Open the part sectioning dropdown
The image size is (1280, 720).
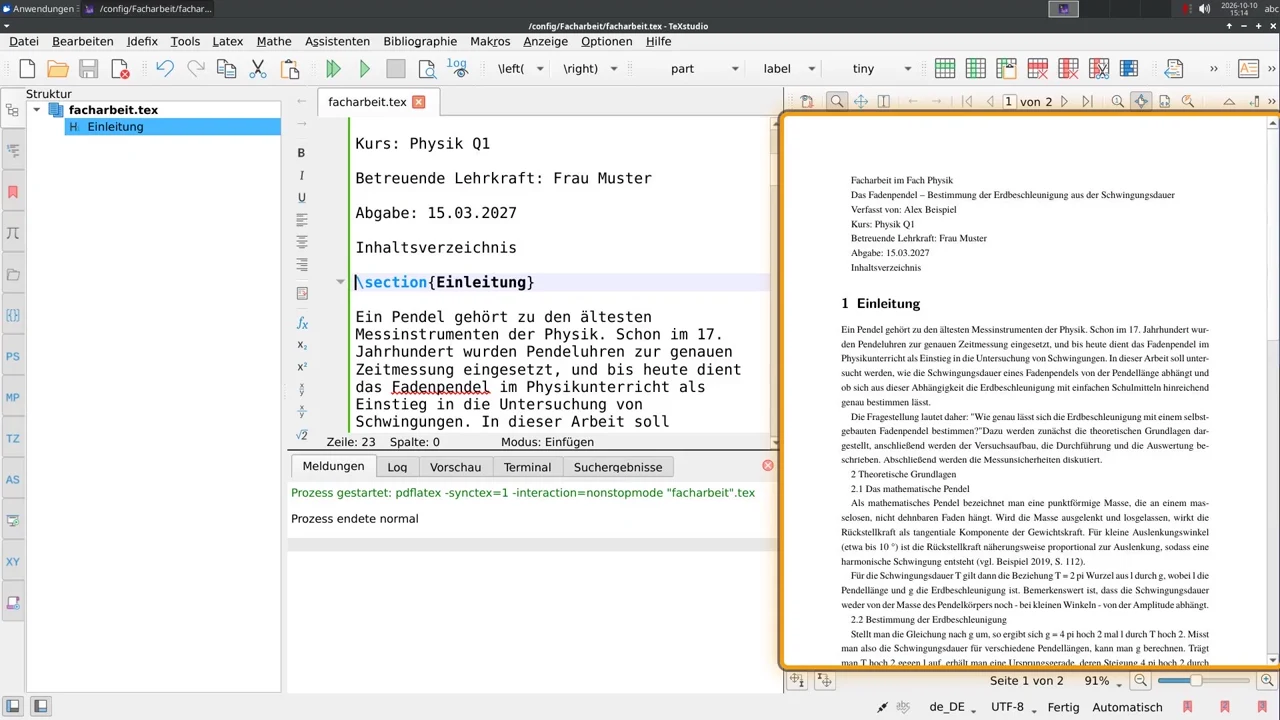pyautogui.click(x=704, y=69)
